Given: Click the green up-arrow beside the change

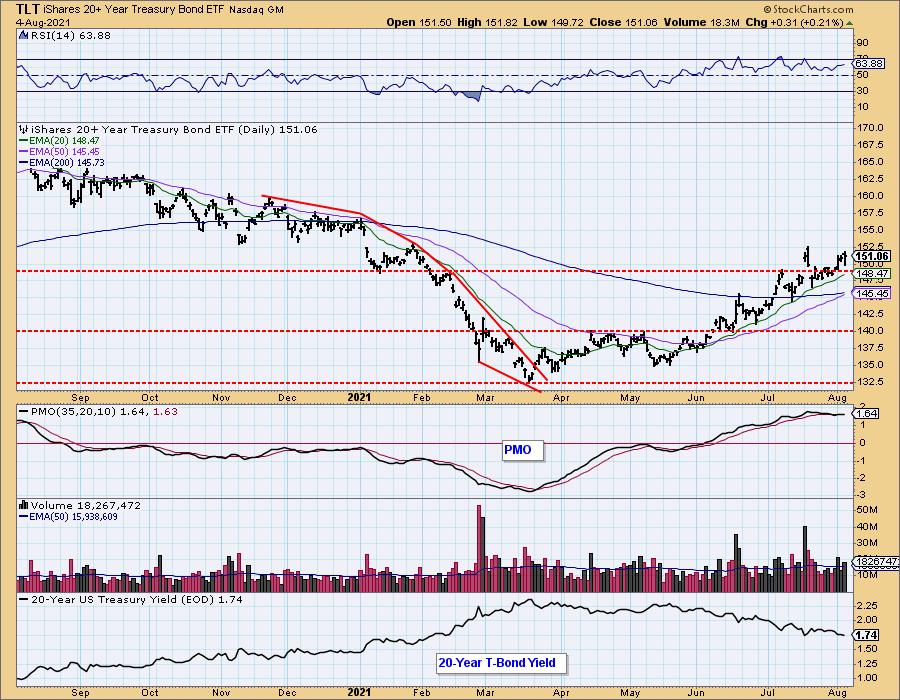Looking at the screenshot, I should tap(849, 23).
